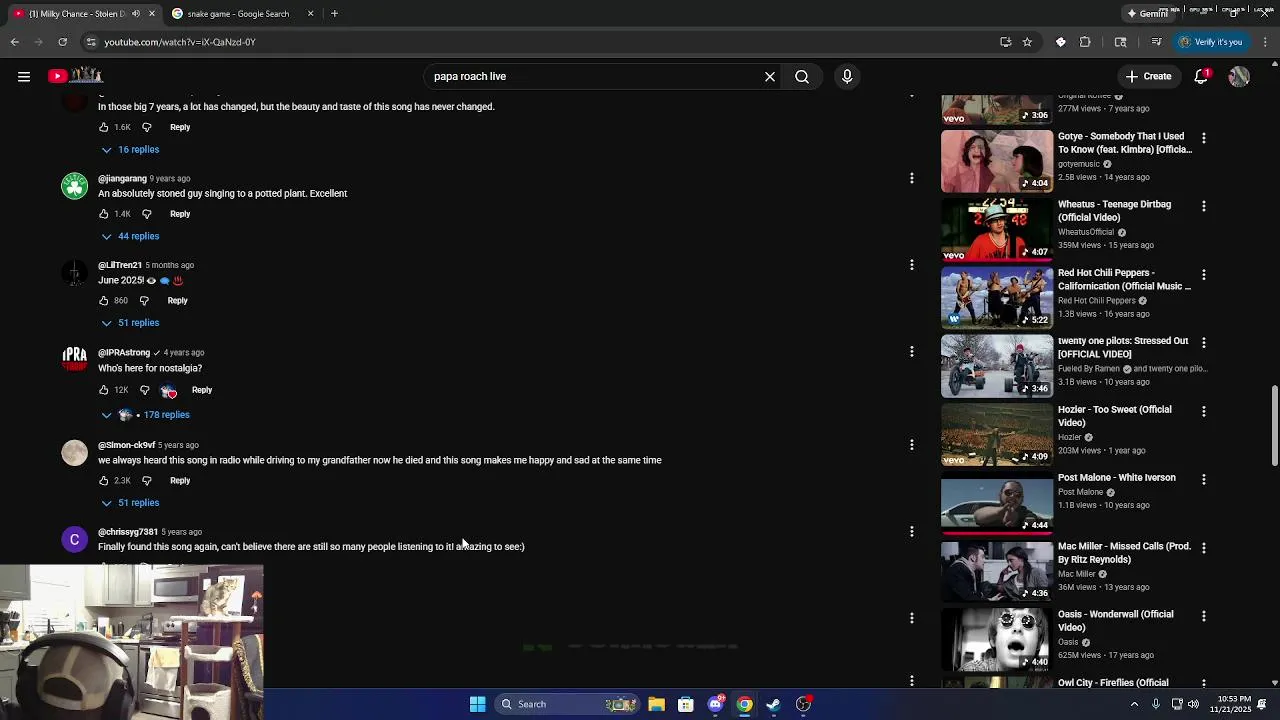The width and height of the screenshot is (1280, 720).
Task: Open Gemini in Chrome
Action: coord(1148,13)
